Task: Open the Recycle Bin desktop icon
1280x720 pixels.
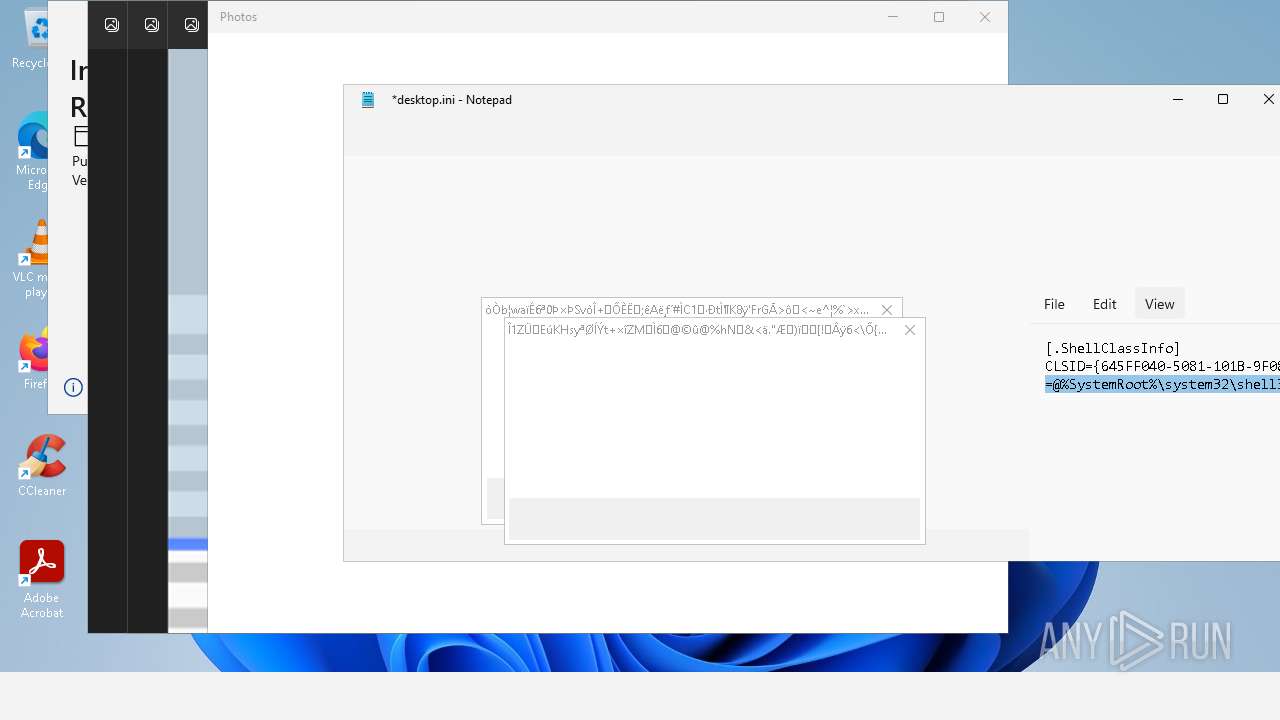Action: [x=35, y=38]
